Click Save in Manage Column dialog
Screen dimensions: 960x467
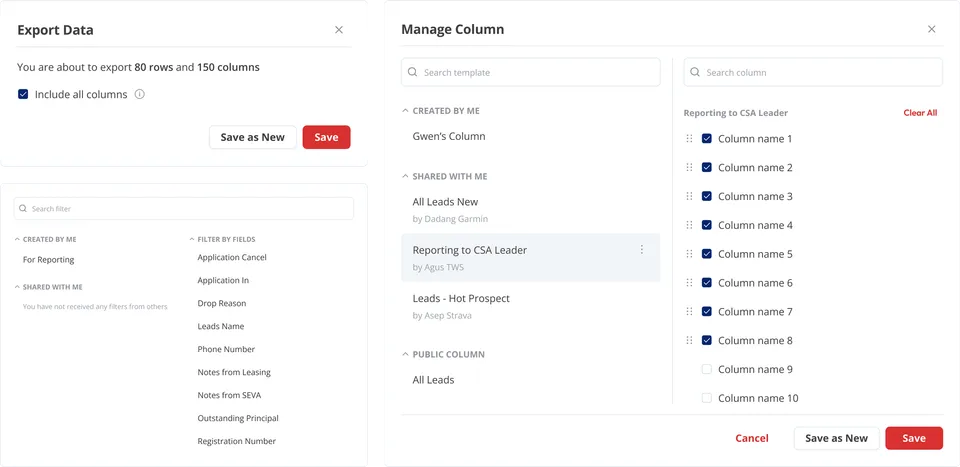tap(914, 438)
